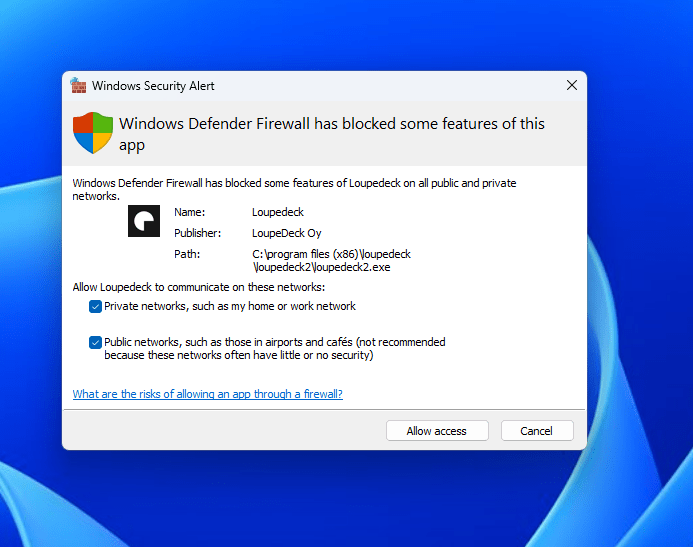Click the Cancel button
Image resolution: width=693 pixels, height=547 pixels.
coord(537,431)
